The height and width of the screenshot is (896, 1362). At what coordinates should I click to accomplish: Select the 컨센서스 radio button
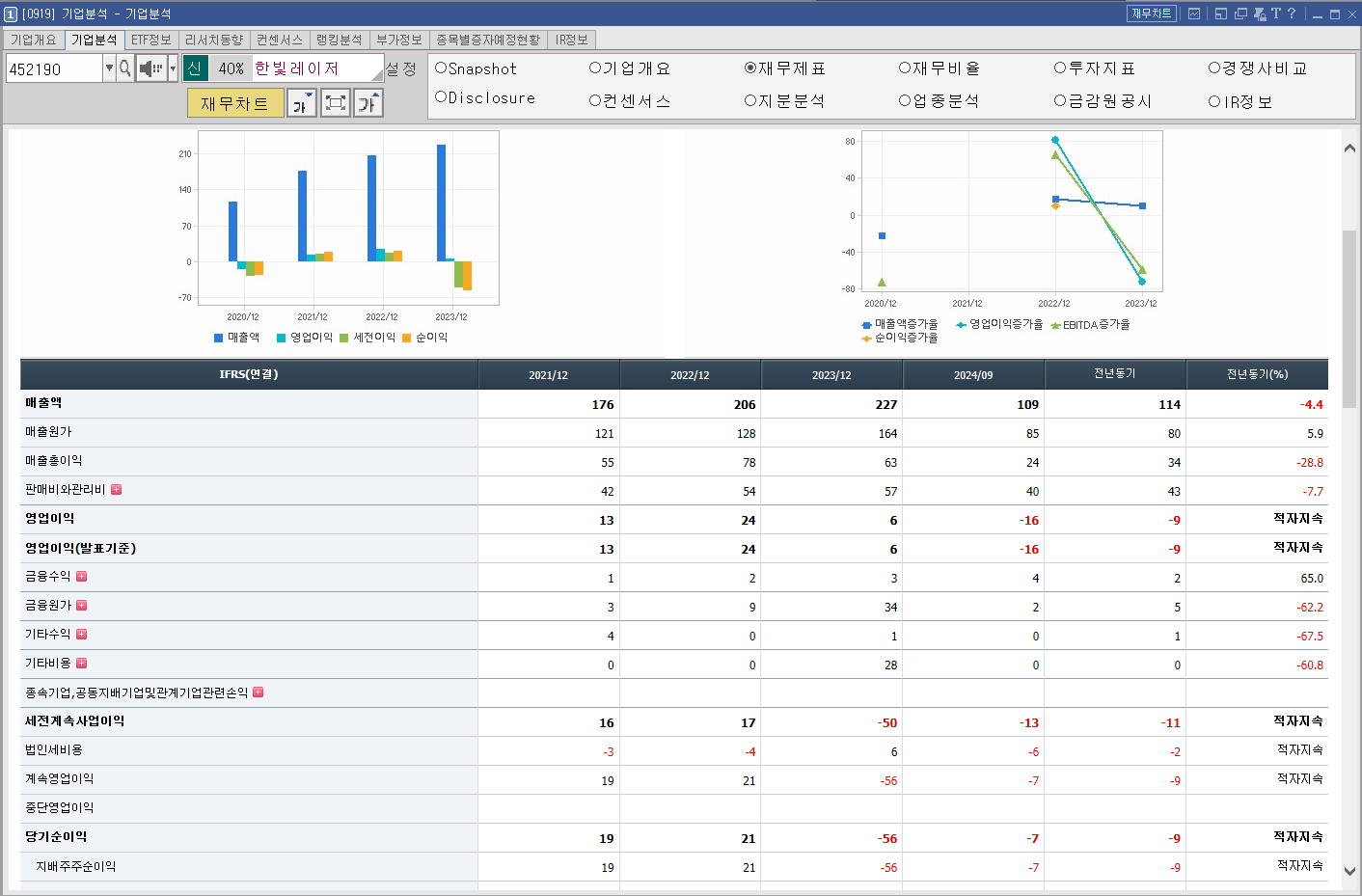click(595, 100)
